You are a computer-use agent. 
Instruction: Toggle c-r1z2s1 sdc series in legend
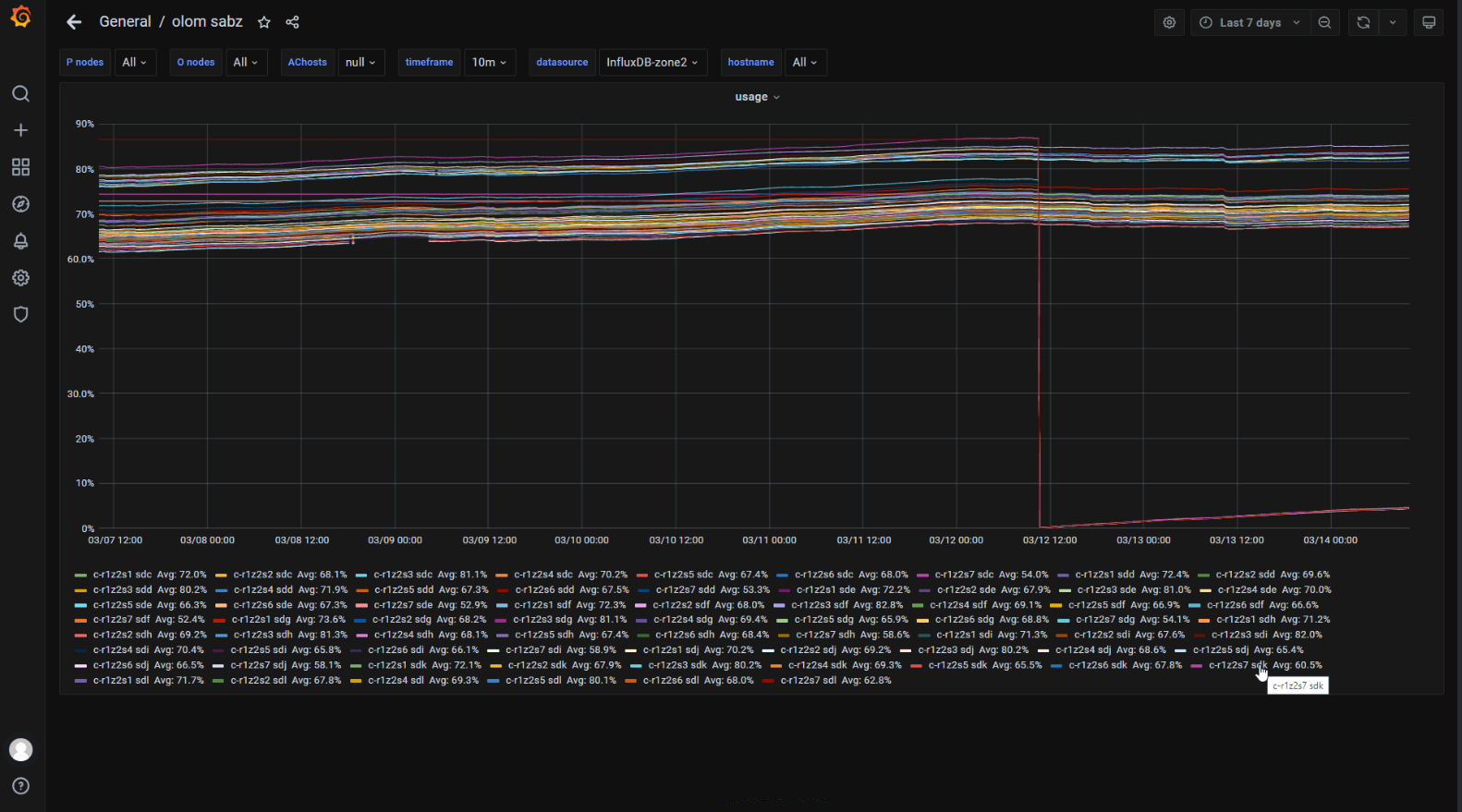pos(122,575)
